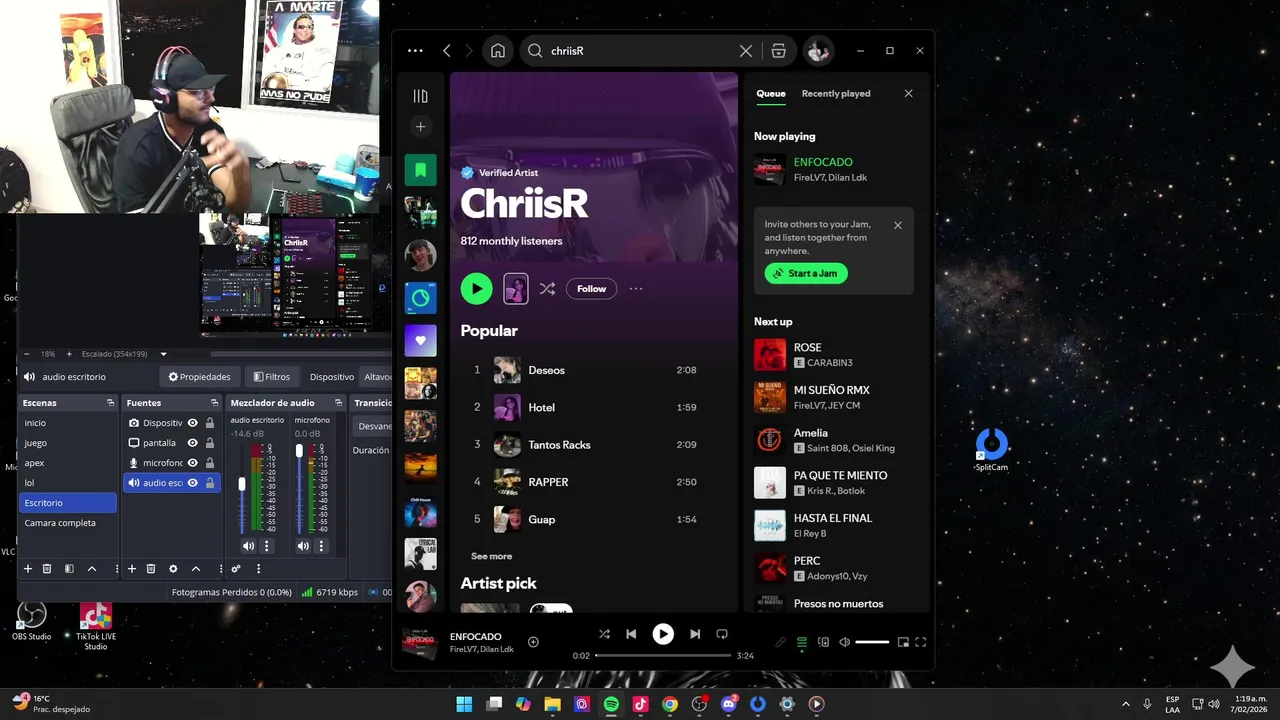Unlock the audio escritorio source
Image resolution: width=1280 pixels, height=720 pixels.
click(210, 483)
